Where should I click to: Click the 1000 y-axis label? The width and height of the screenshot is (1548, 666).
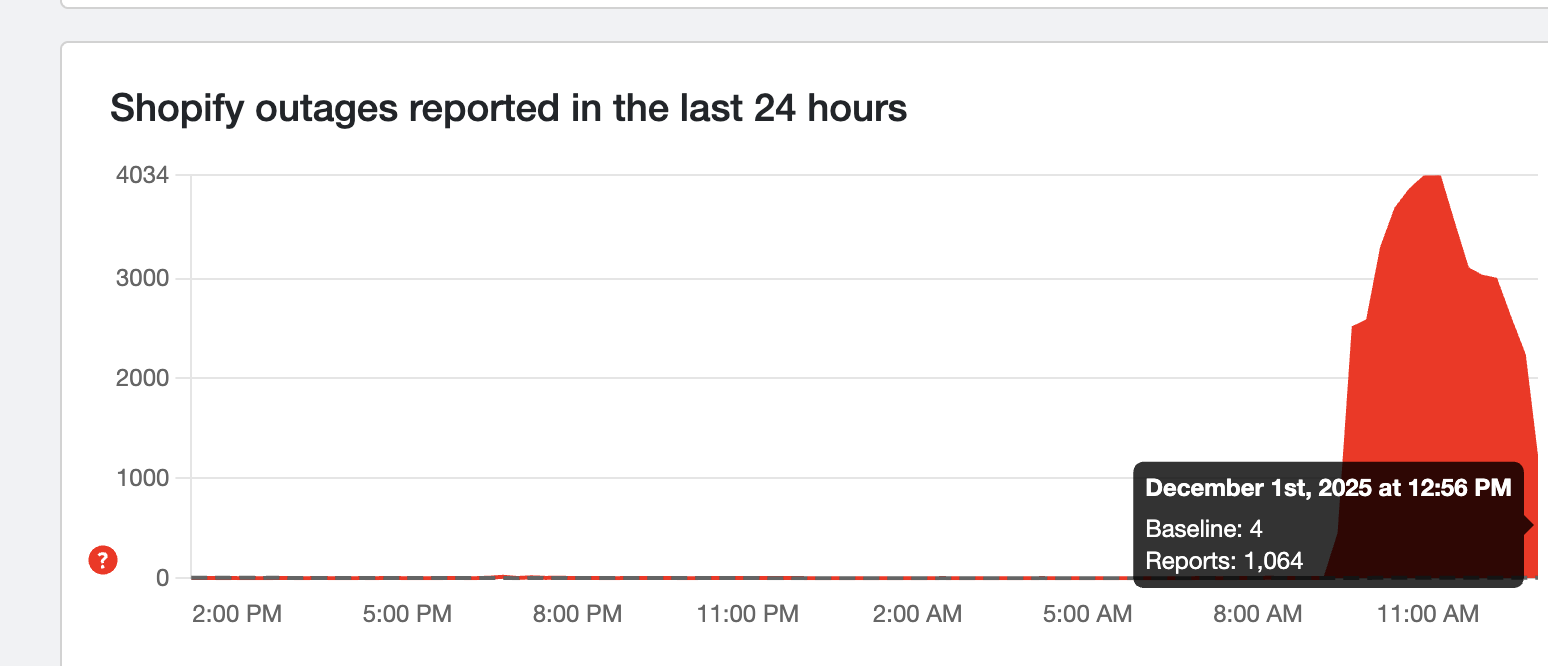143,478
